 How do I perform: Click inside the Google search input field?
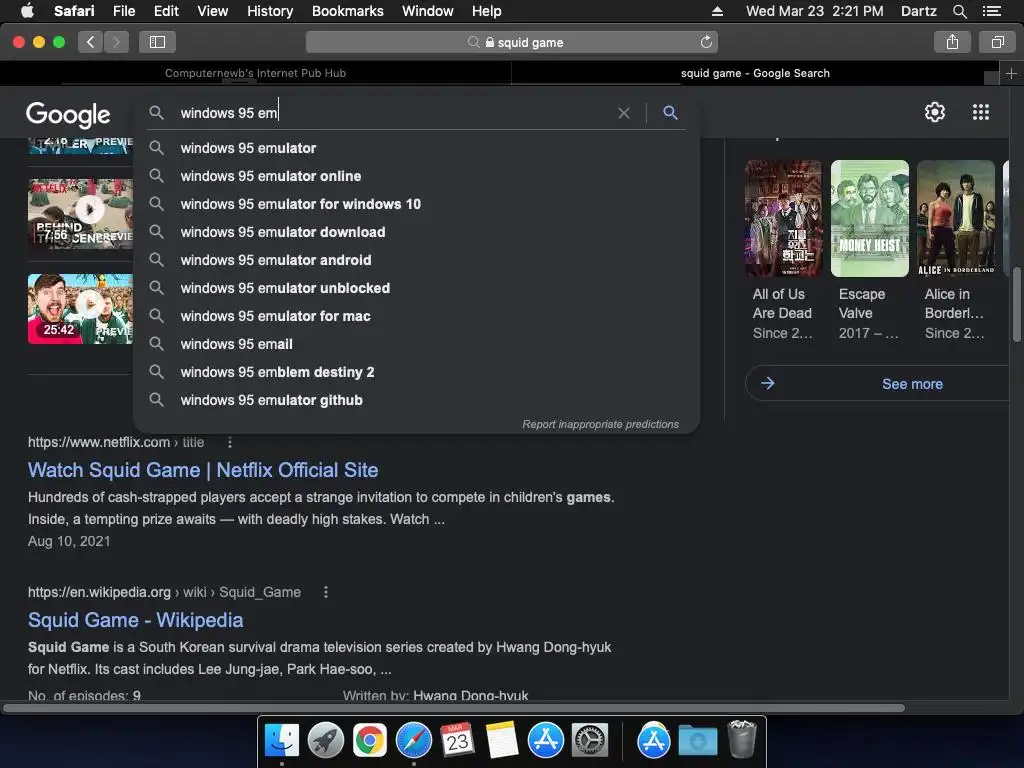point(394,113)
